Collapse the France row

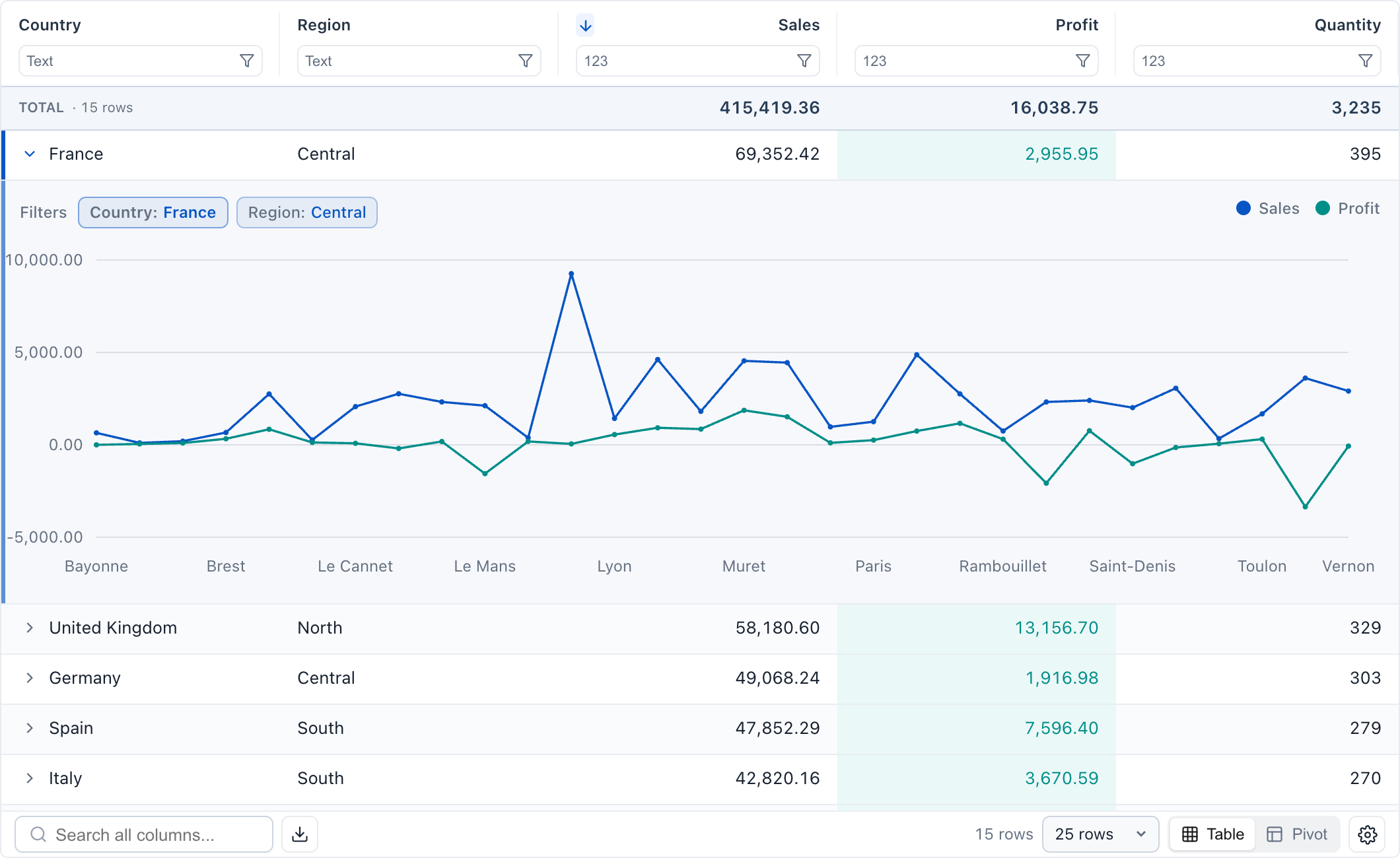(x=30, y=154)
